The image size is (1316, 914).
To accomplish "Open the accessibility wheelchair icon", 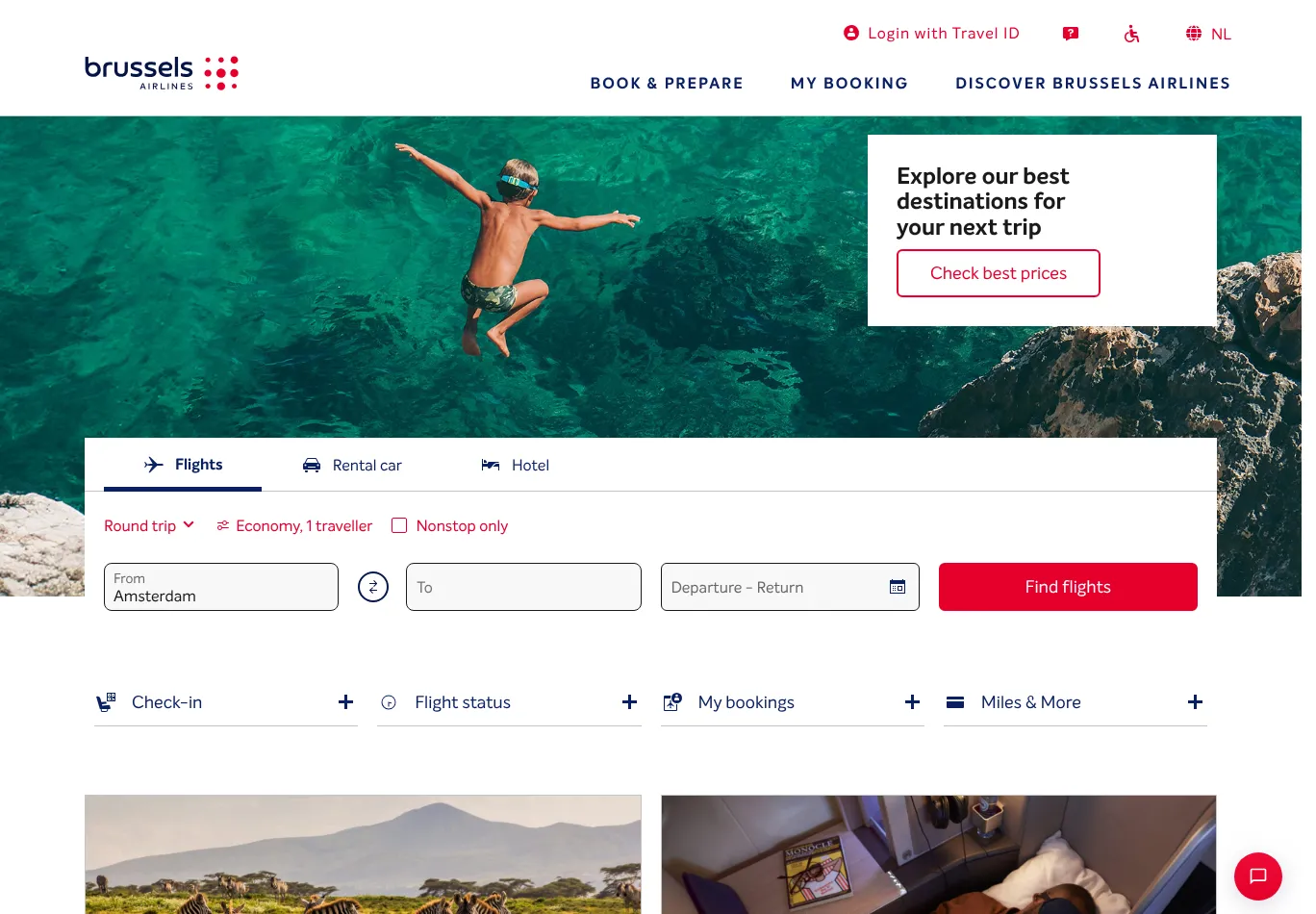I will tap(1132, 34).
